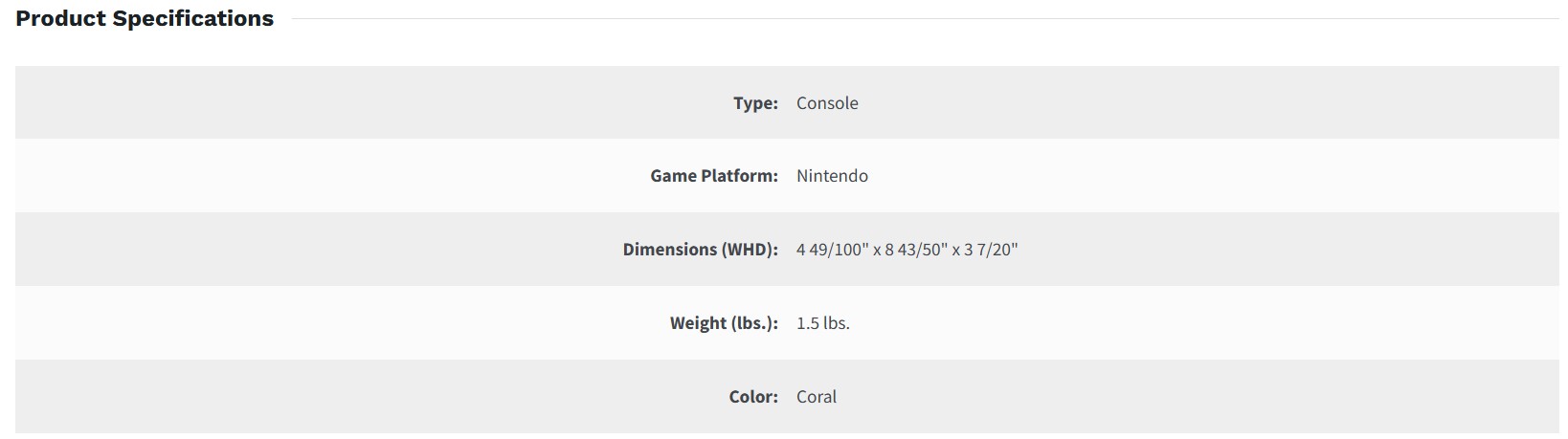Click the 4 49/100" width measurement
1568x439 pixels.
[831, 250]
